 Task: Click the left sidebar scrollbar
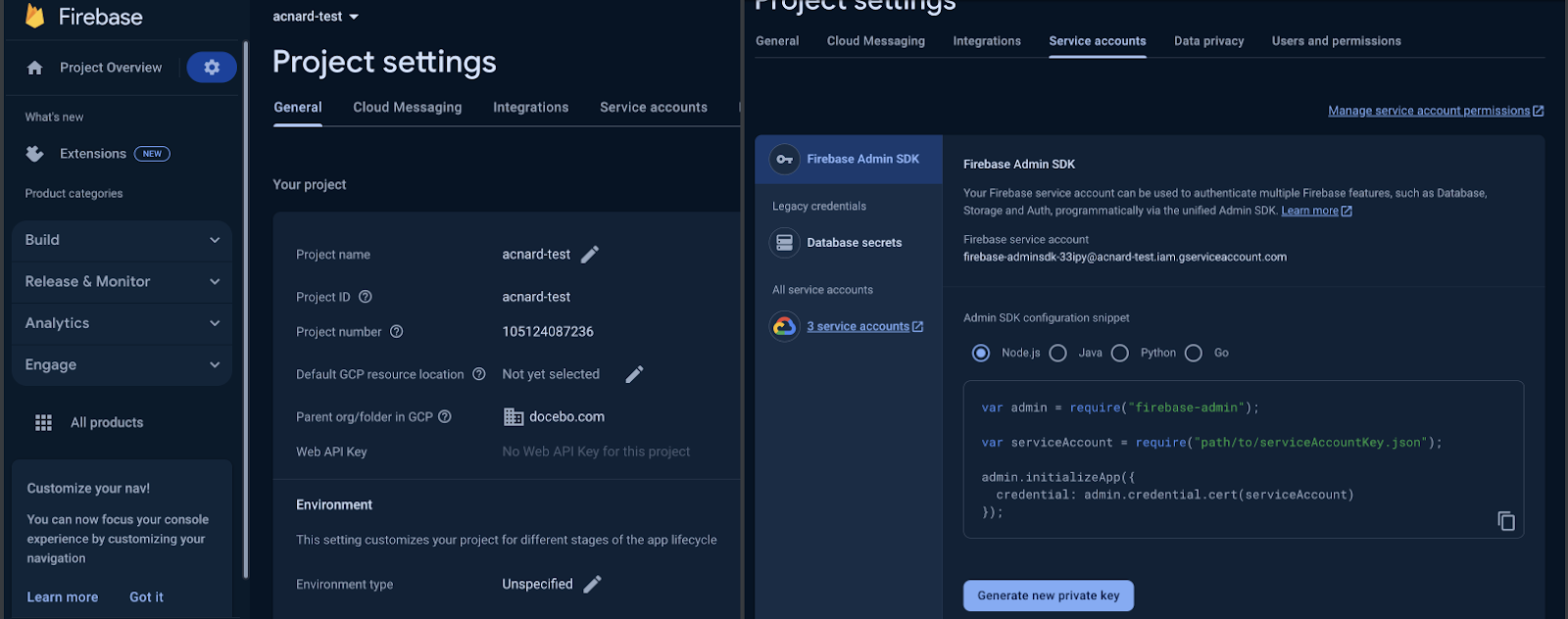[245, 309]
